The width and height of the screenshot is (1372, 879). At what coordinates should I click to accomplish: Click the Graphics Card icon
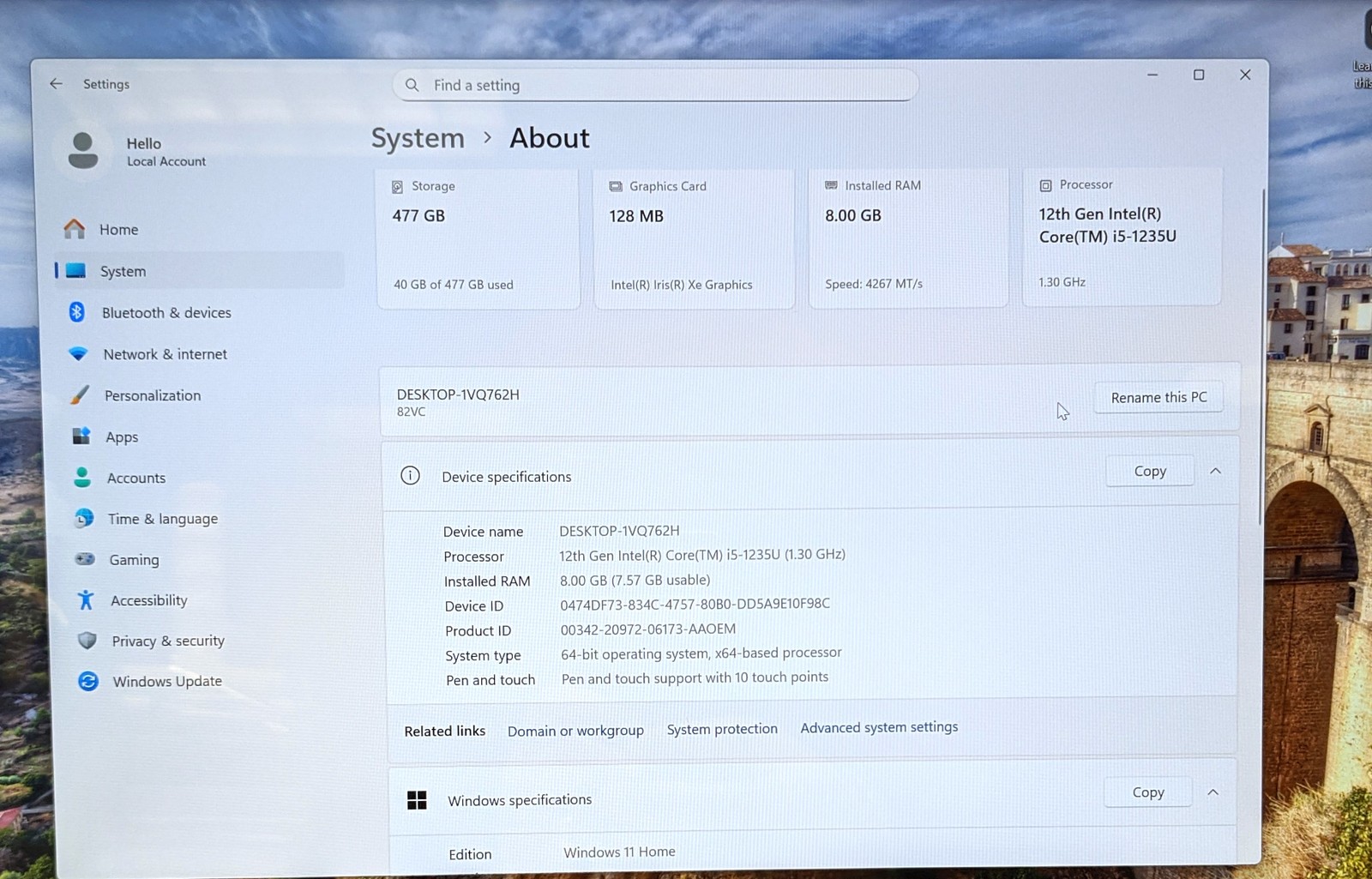[x=616, y=186]
